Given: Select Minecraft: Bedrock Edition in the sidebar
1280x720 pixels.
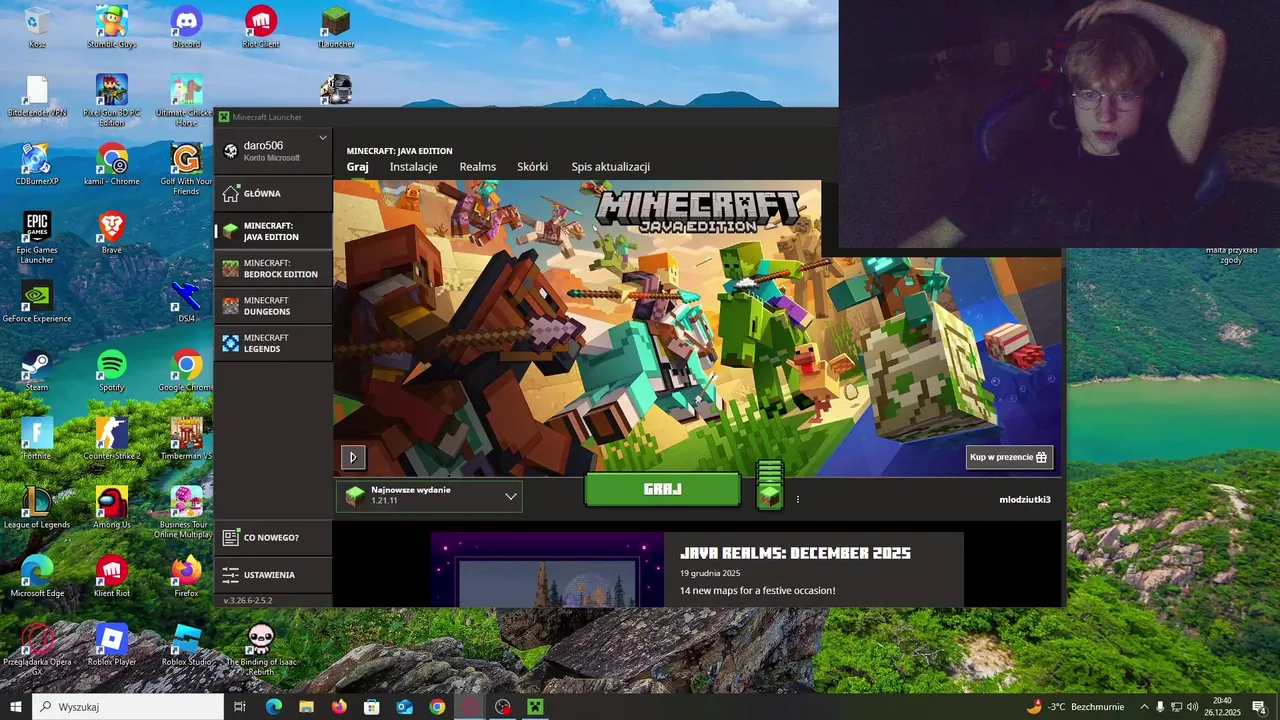Looking at the screenshot, I should click(273, 269).
